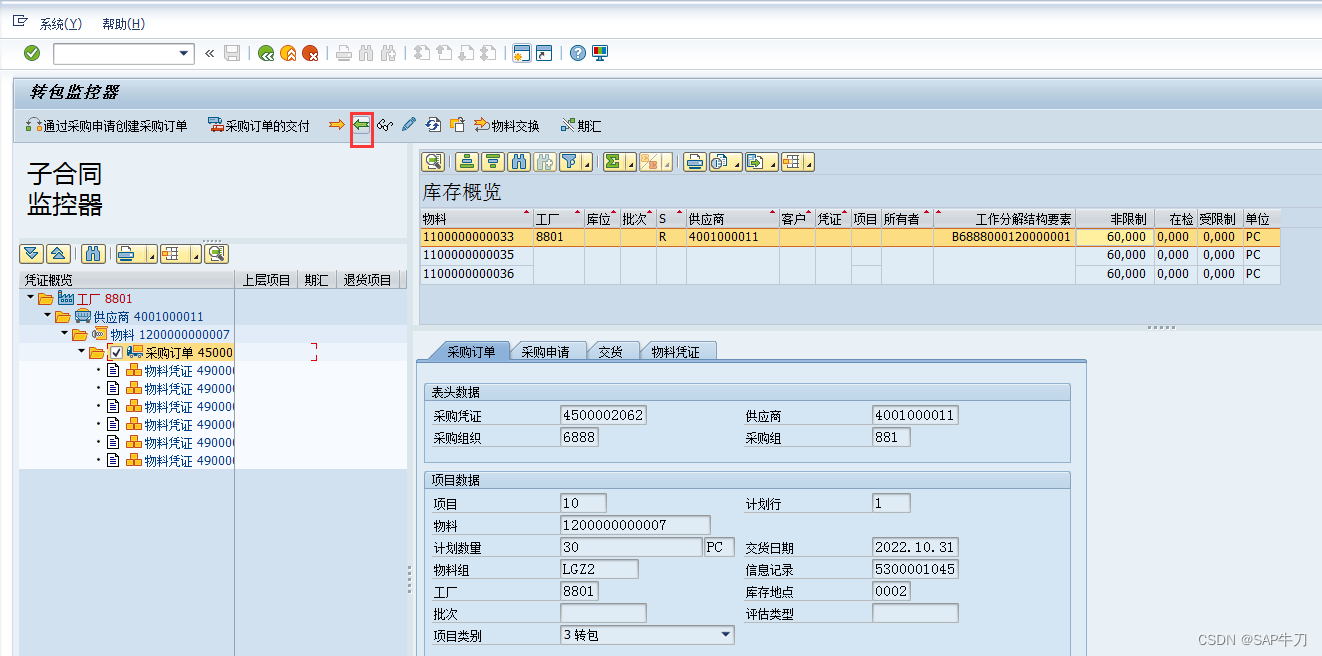Click the Generate Shortcut icon

(x=544, y=53)
